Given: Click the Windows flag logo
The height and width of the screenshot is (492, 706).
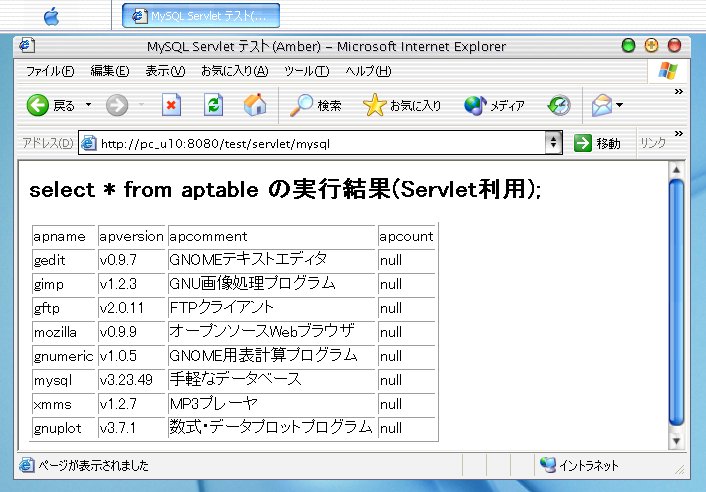Looking at the screenshot, I should point(668,71).
